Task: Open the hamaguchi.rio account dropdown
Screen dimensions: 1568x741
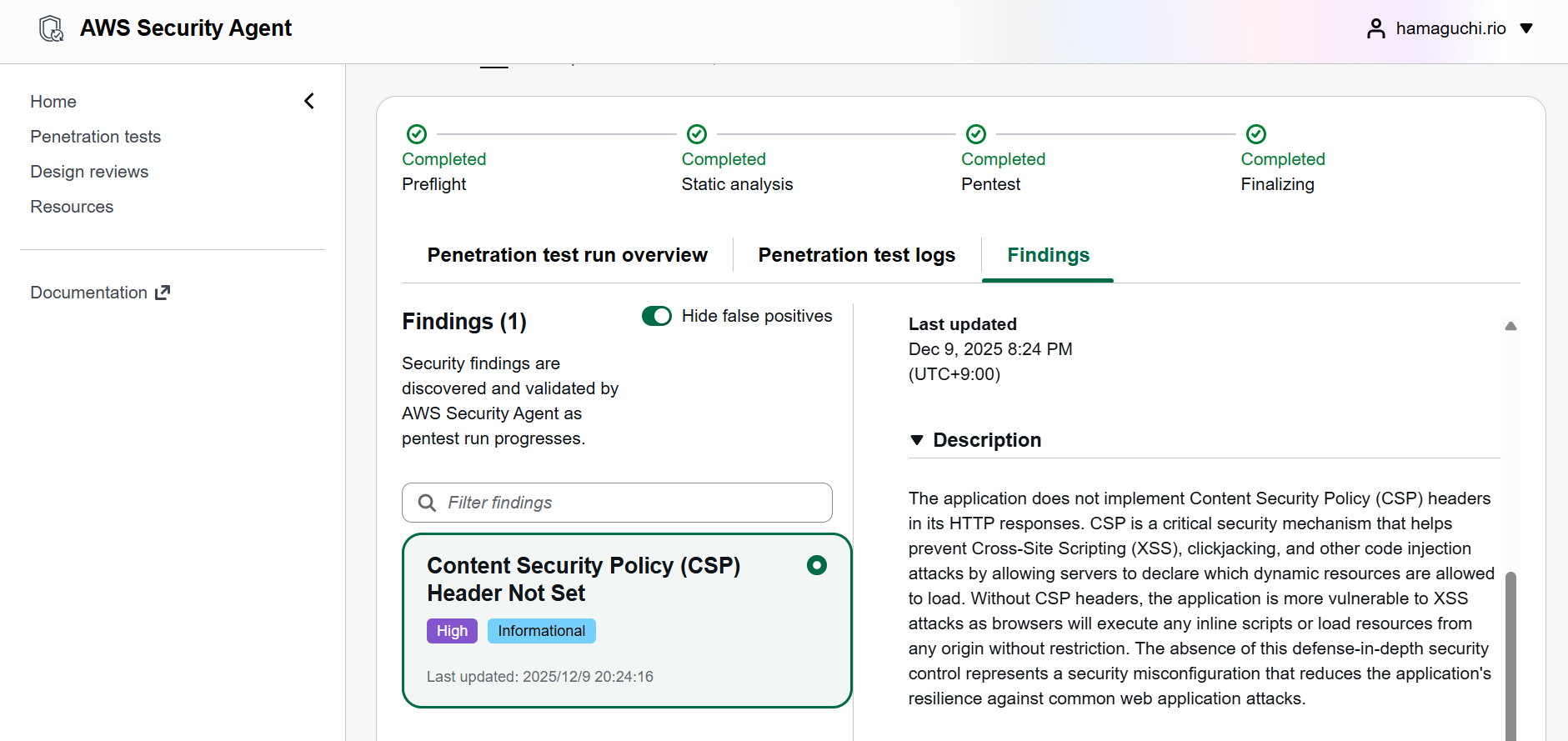Action: coord(1526,28)
